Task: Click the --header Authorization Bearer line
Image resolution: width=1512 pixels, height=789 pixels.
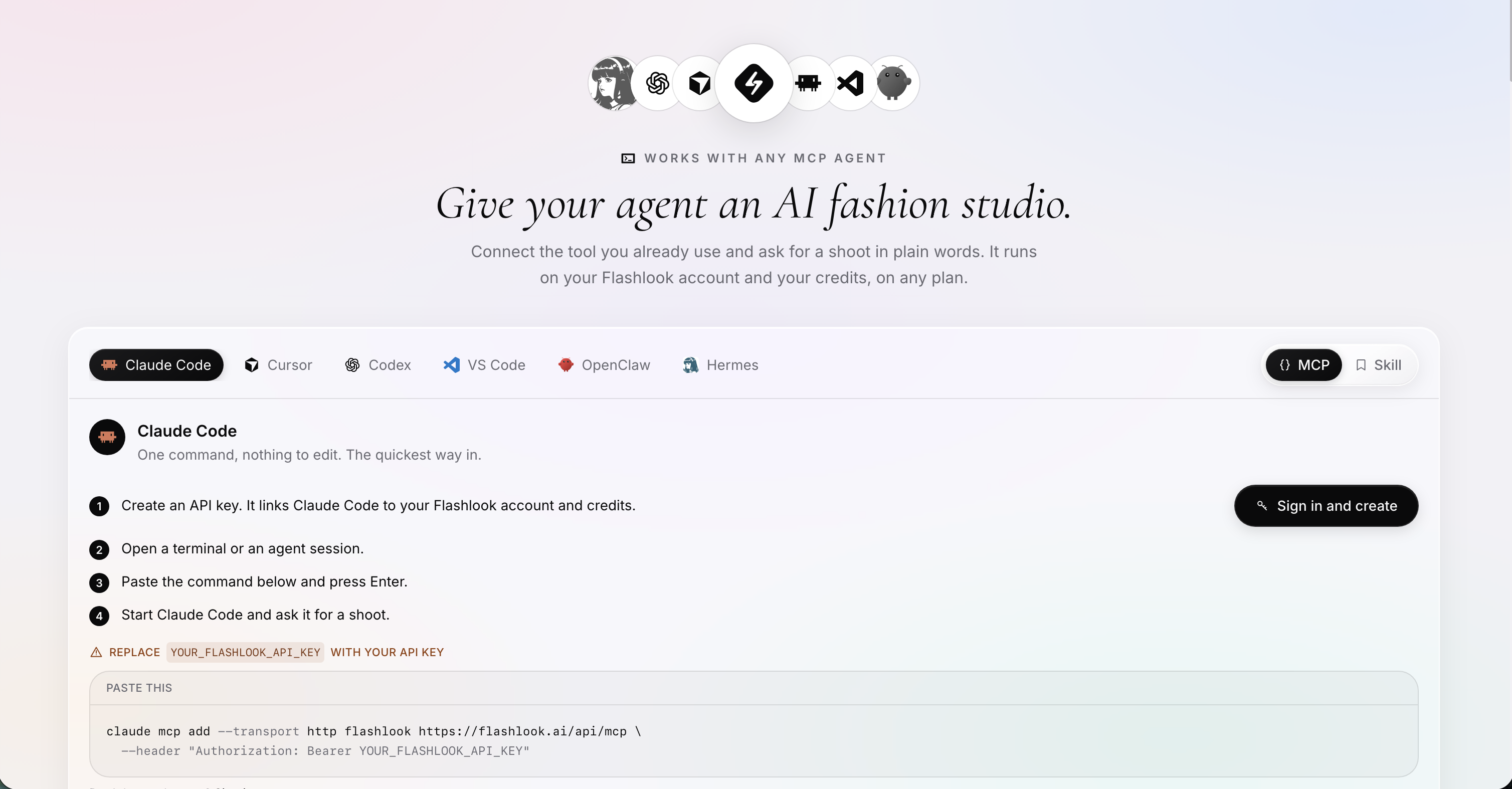Action: (325, 751)
